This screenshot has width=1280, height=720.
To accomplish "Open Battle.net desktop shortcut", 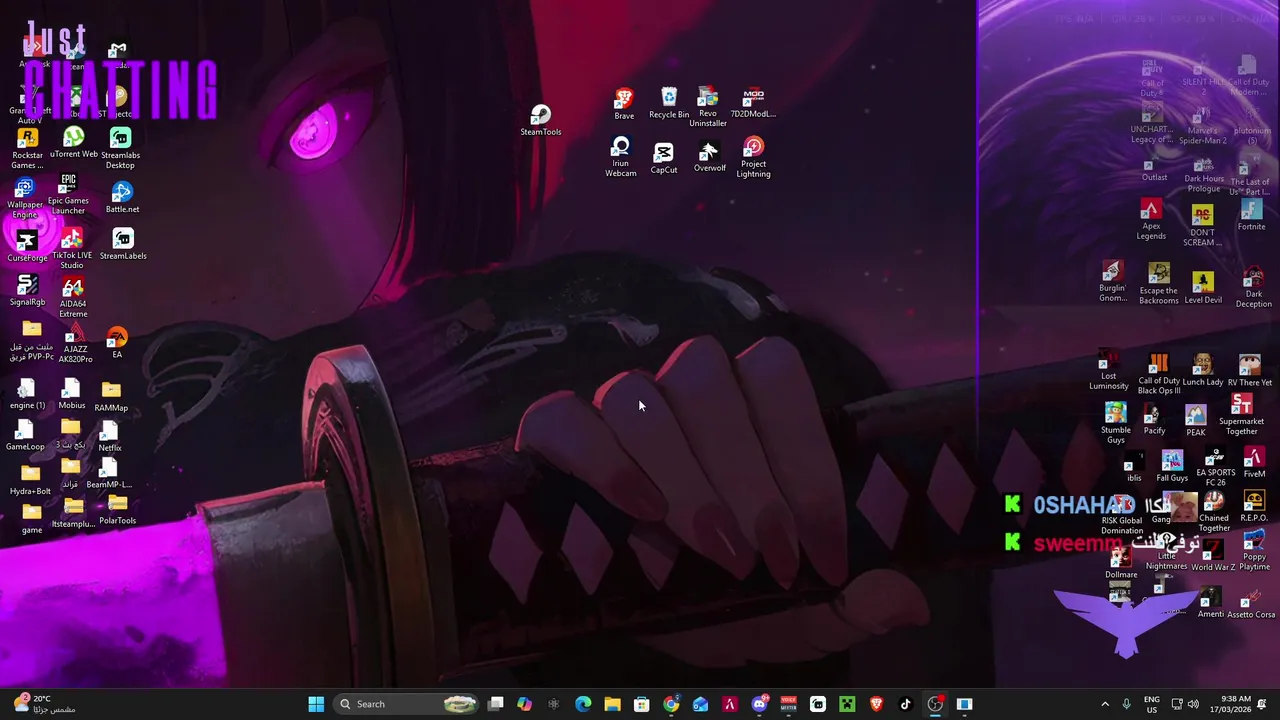I will [x=122, y=198].
